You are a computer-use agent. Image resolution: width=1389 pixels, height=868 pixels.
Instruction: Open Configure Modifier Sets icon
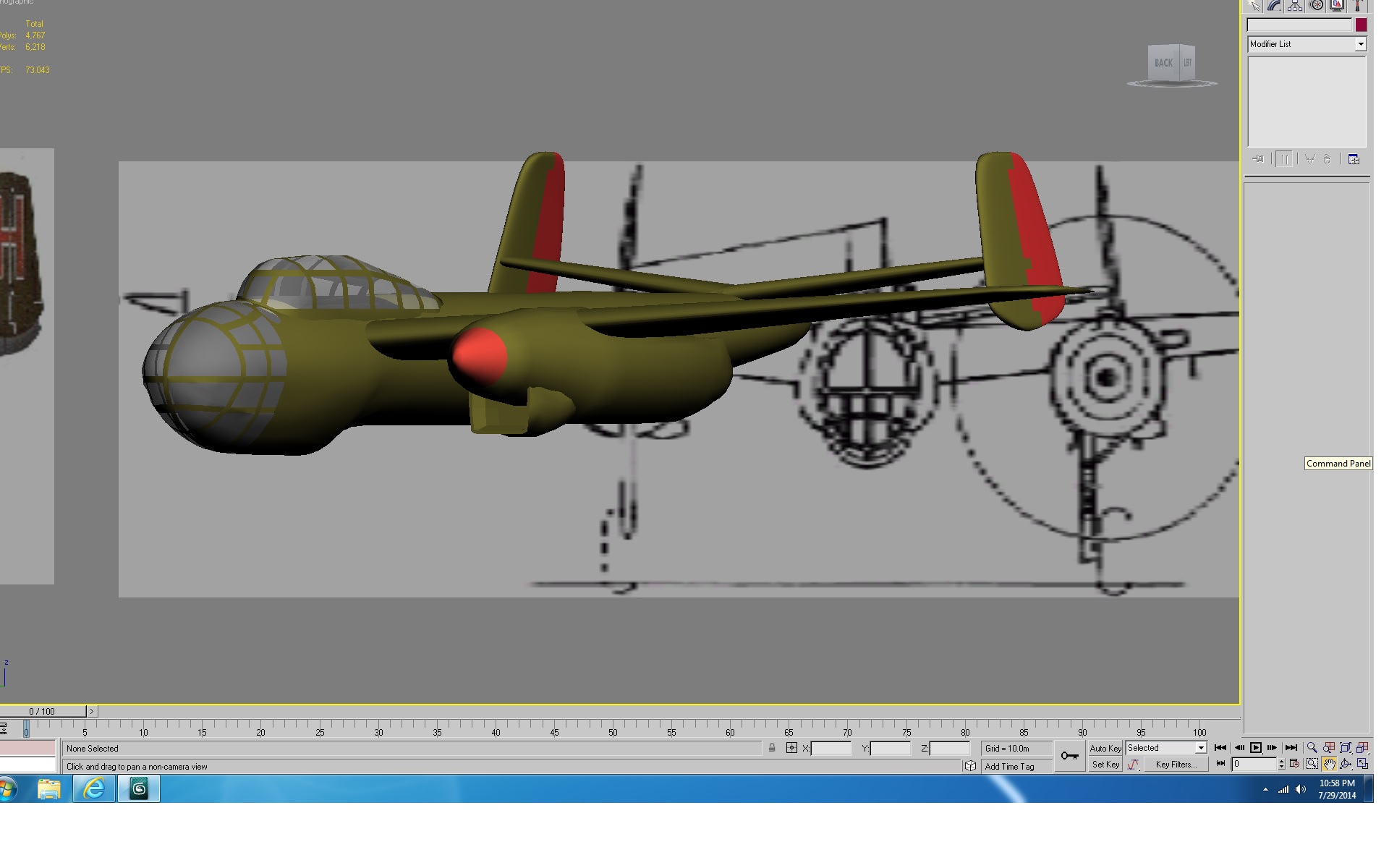(1354, 159)
